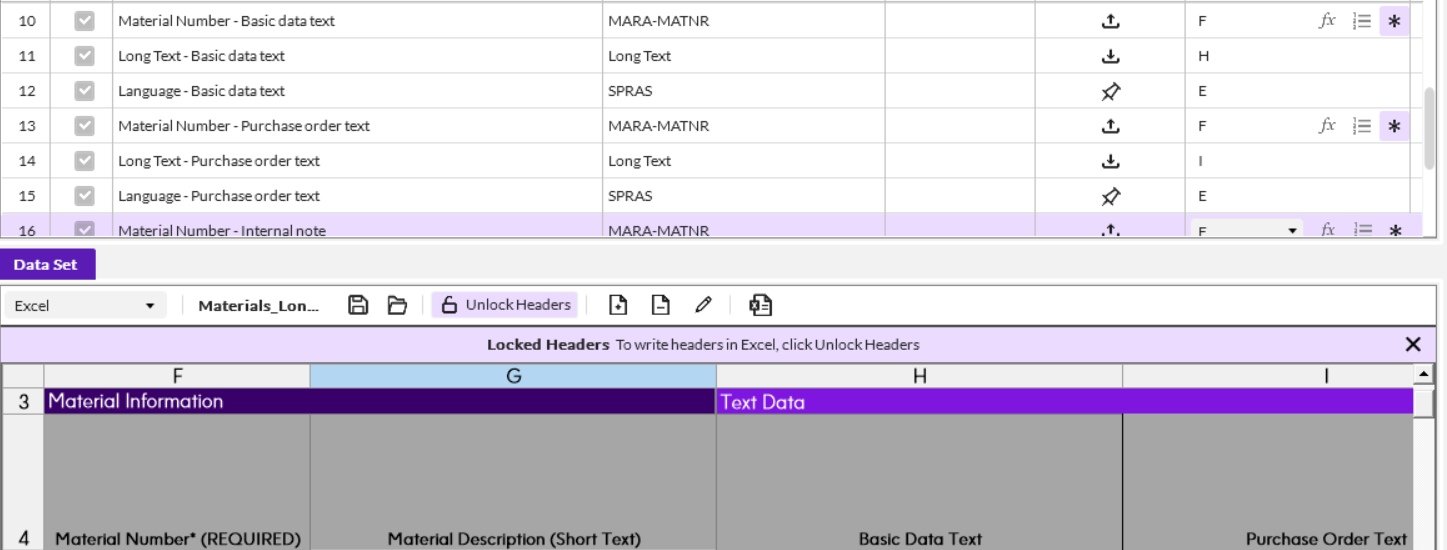Switch to the Data Set tab

[47, 264]
